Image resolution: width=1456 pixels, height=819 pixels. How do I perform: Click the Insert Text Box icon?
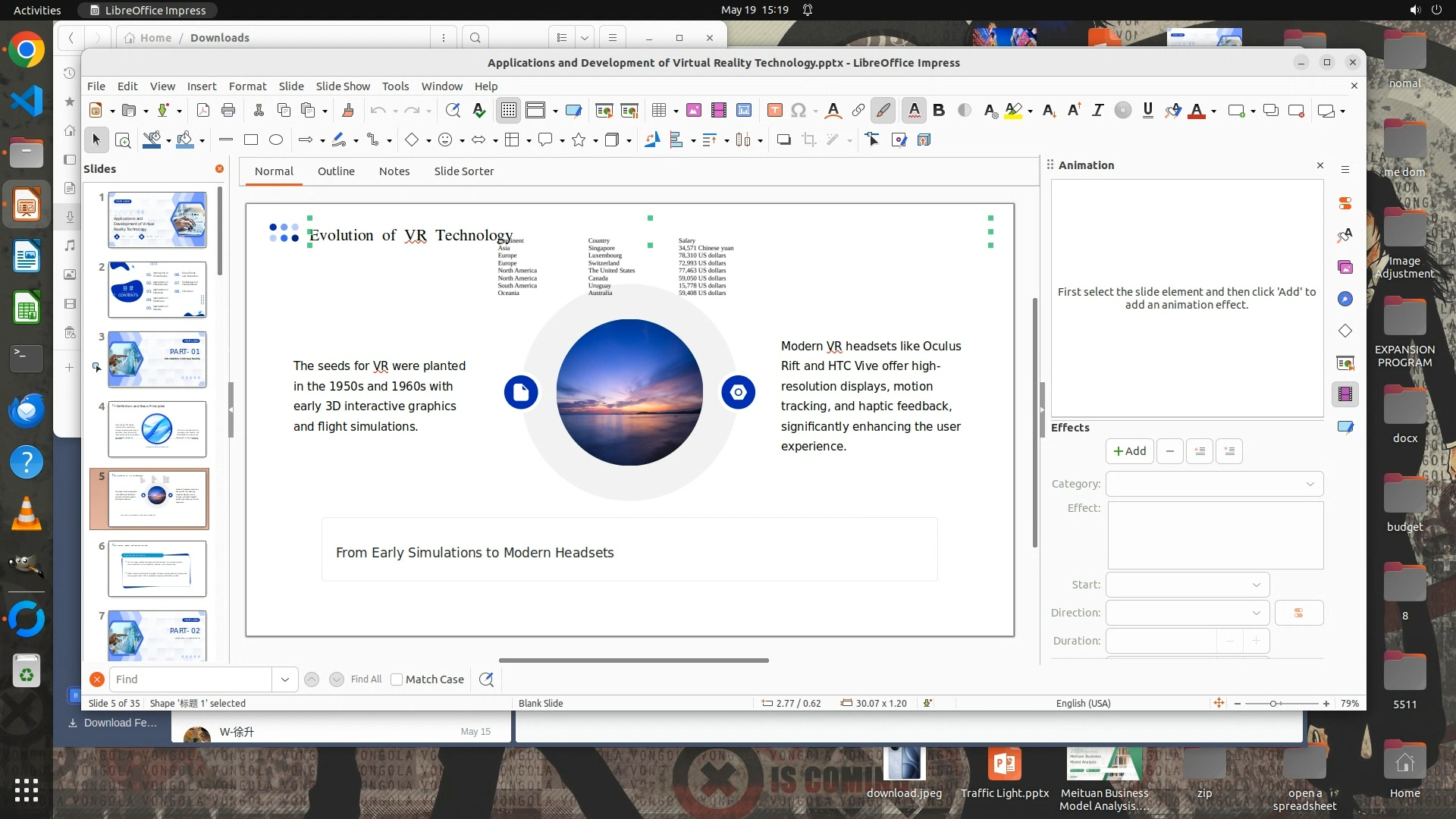pyautogui.click(x=774, y=111)
